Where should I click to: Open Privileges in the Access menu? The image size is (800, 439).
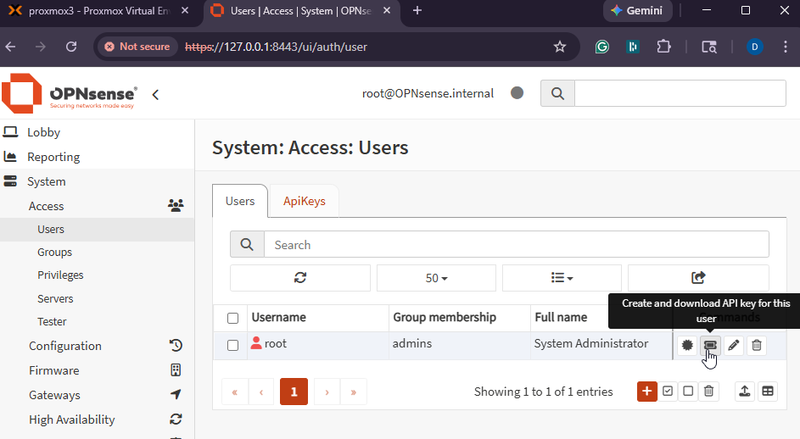tap(97, 275)
